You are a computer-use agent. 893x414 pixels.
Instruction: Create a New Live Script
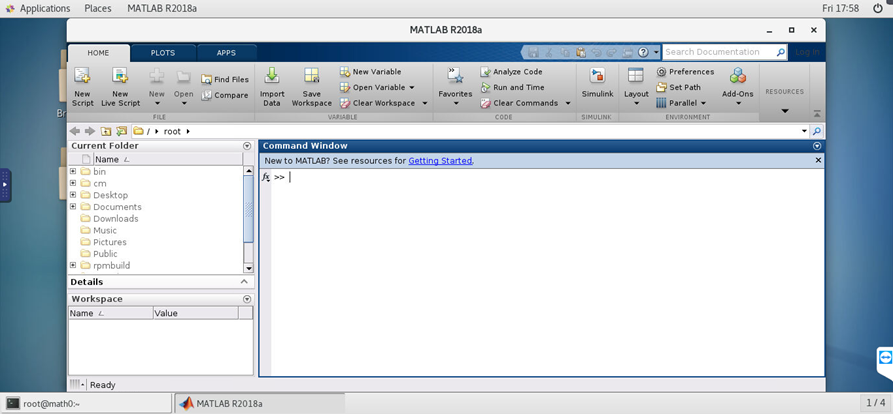[x=120, y=87]
